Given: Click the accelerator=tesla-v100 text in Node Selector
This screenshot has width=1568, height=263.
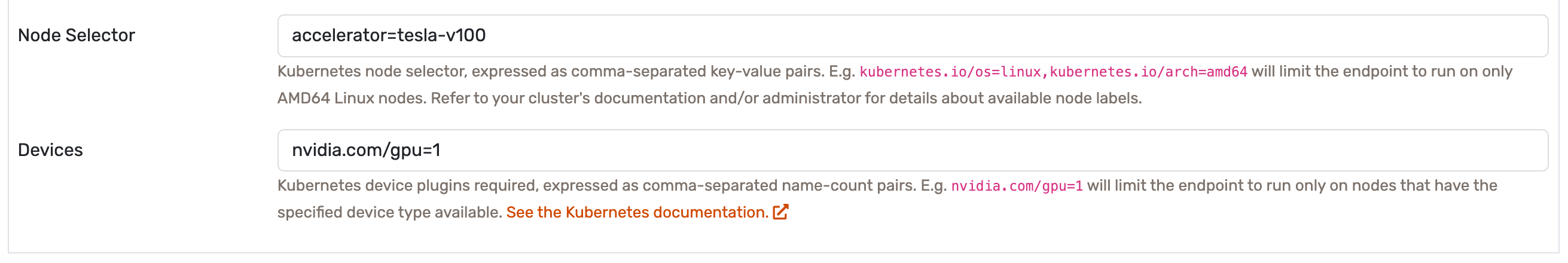Looking at the screenshot, I should pos(388,35).
